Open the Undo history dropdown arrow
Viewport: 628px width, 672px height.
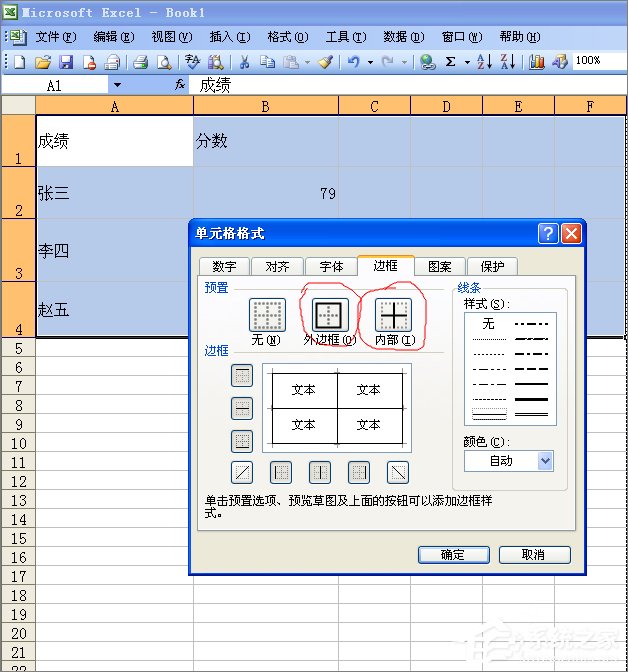[x=371, y=62]
